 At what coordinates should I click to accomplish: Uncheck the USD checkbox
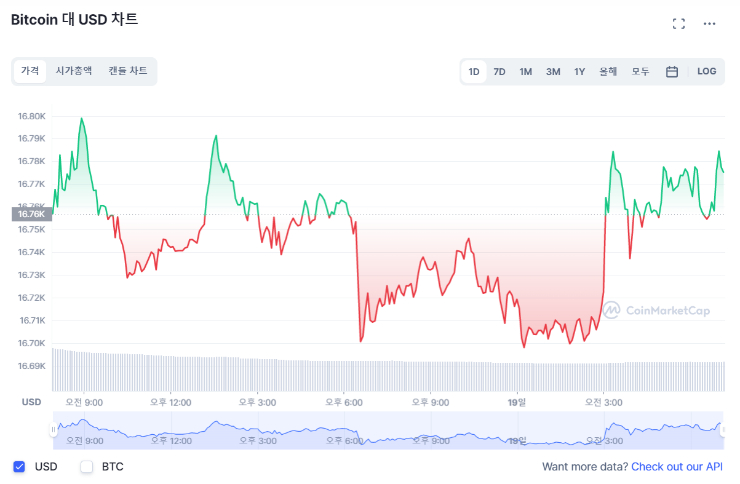[19, 466]
